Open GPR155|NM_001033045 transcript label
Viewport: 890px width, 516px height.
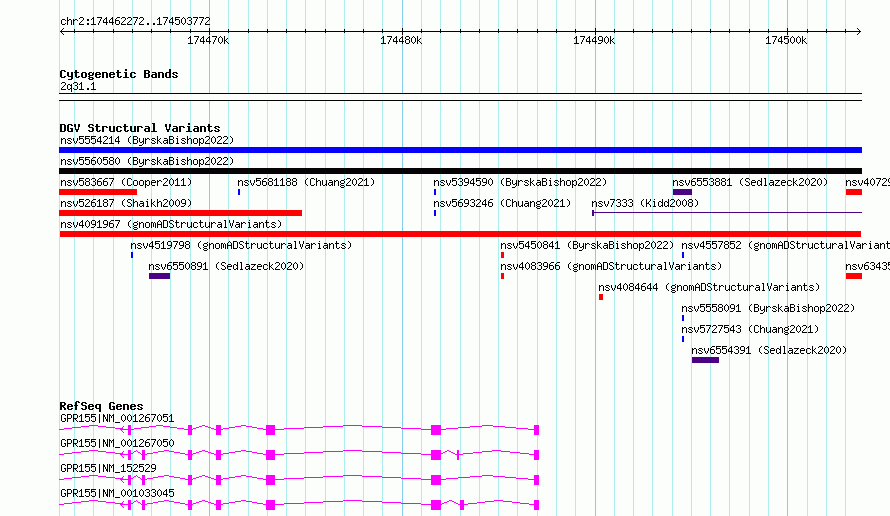[117, 493]
